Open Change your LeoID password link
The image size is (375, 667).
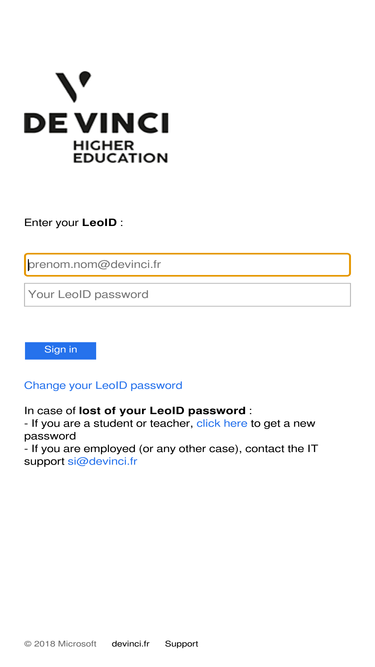tap(103, 385)
